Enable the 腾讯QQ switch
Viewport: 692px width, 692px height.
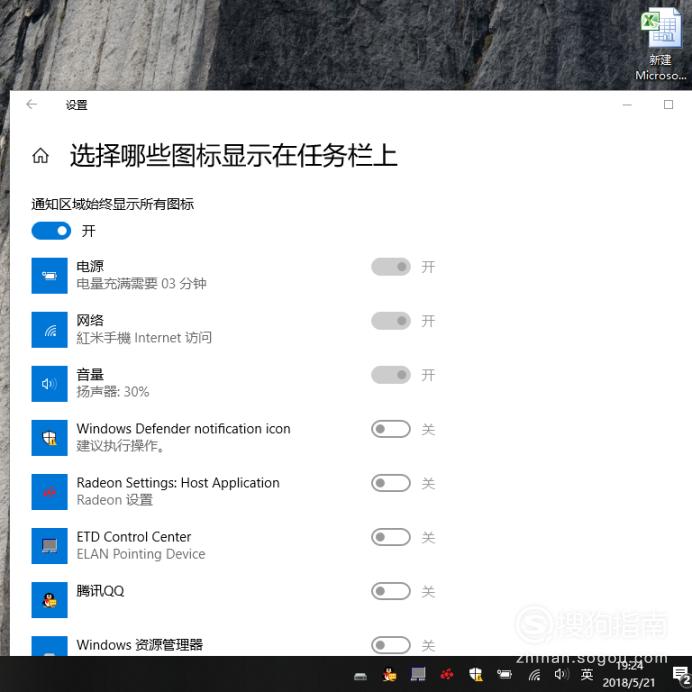pos(391,591)
